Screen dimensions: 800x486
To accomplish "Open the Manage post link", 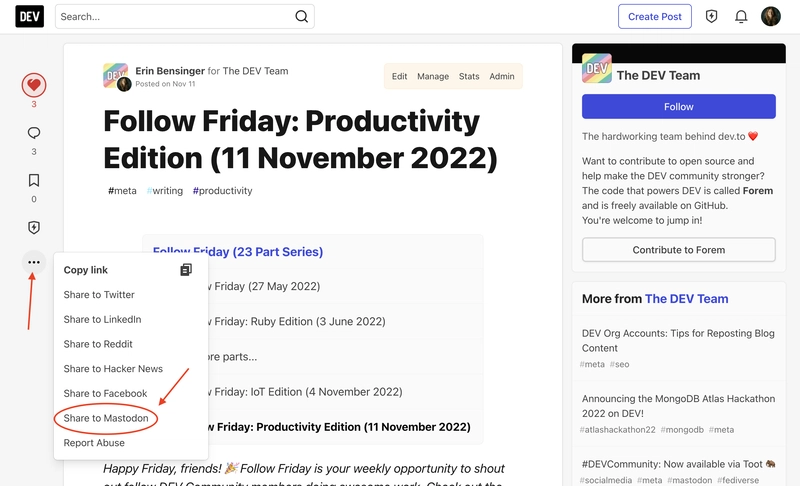I will coord(433,76).
